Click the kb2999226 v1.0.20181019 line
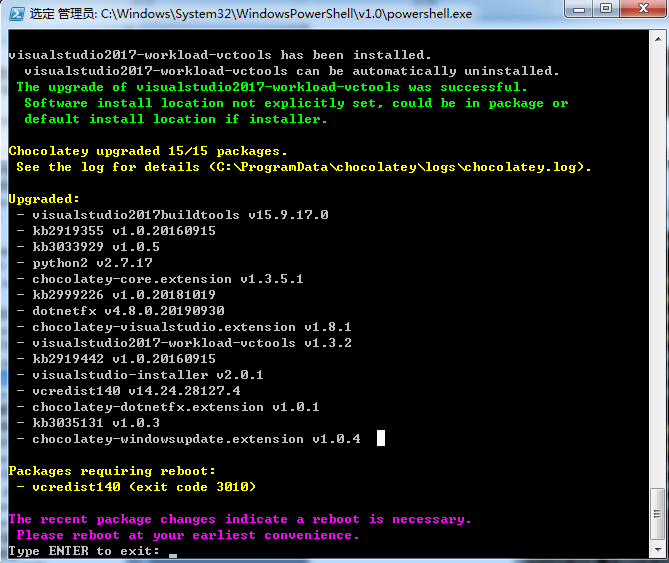The height and width of the screenshot is (563, 669). 116,295
